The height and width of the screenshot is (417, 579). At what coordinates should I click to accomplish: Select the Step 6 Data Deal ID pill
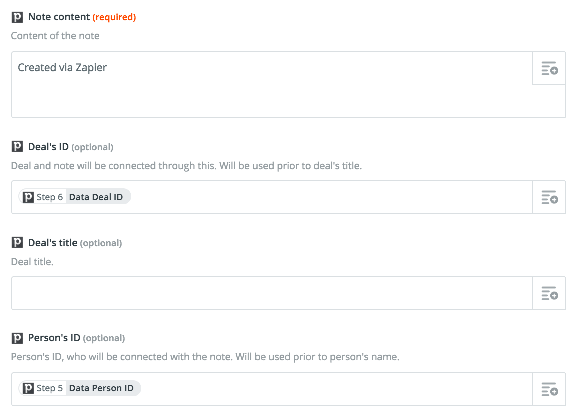coord(75,196)
